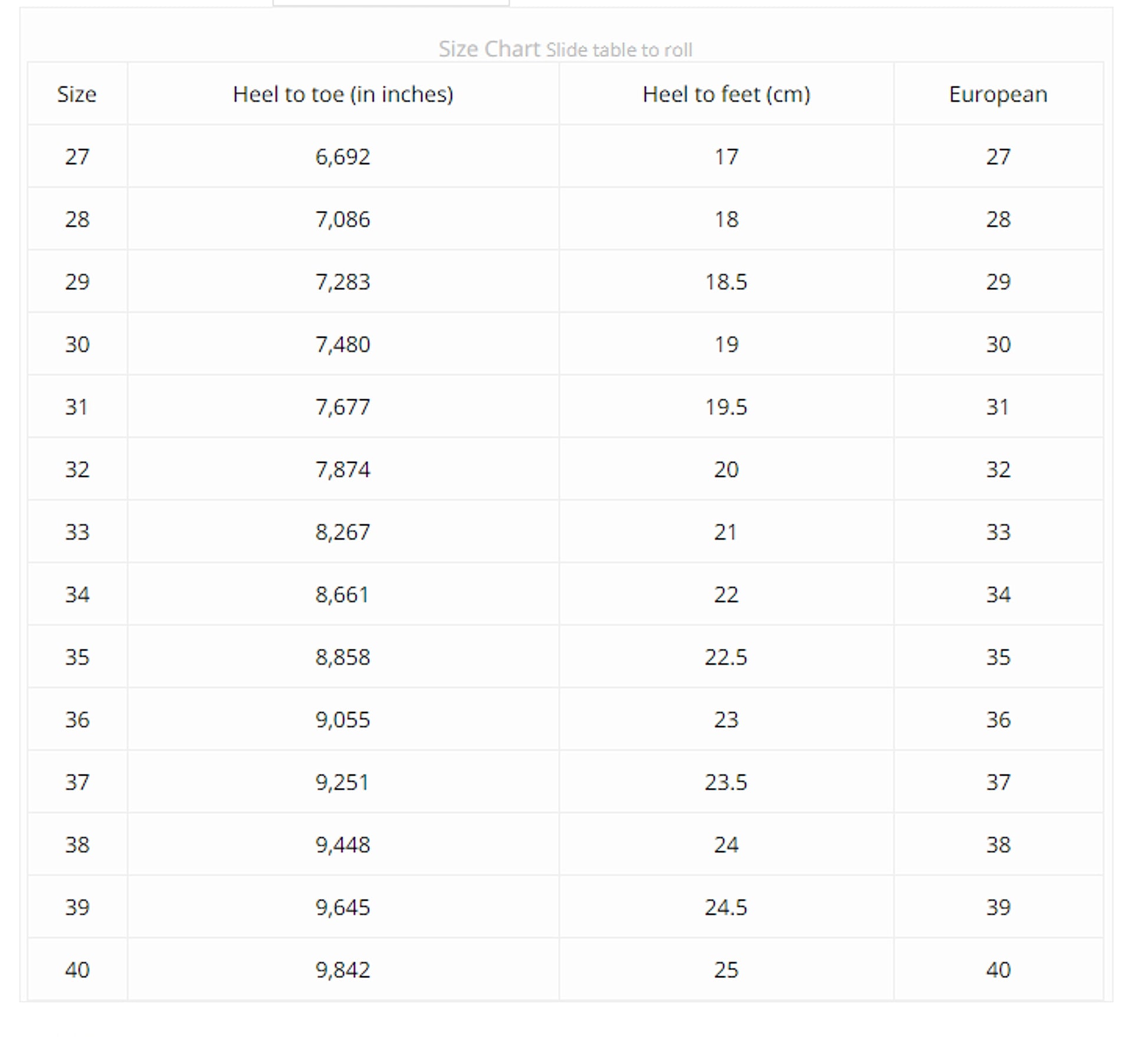The width and height of the screenshot is (1148, 1037).
Task: Click the 20 cm cell
Action: click(726, 469)
